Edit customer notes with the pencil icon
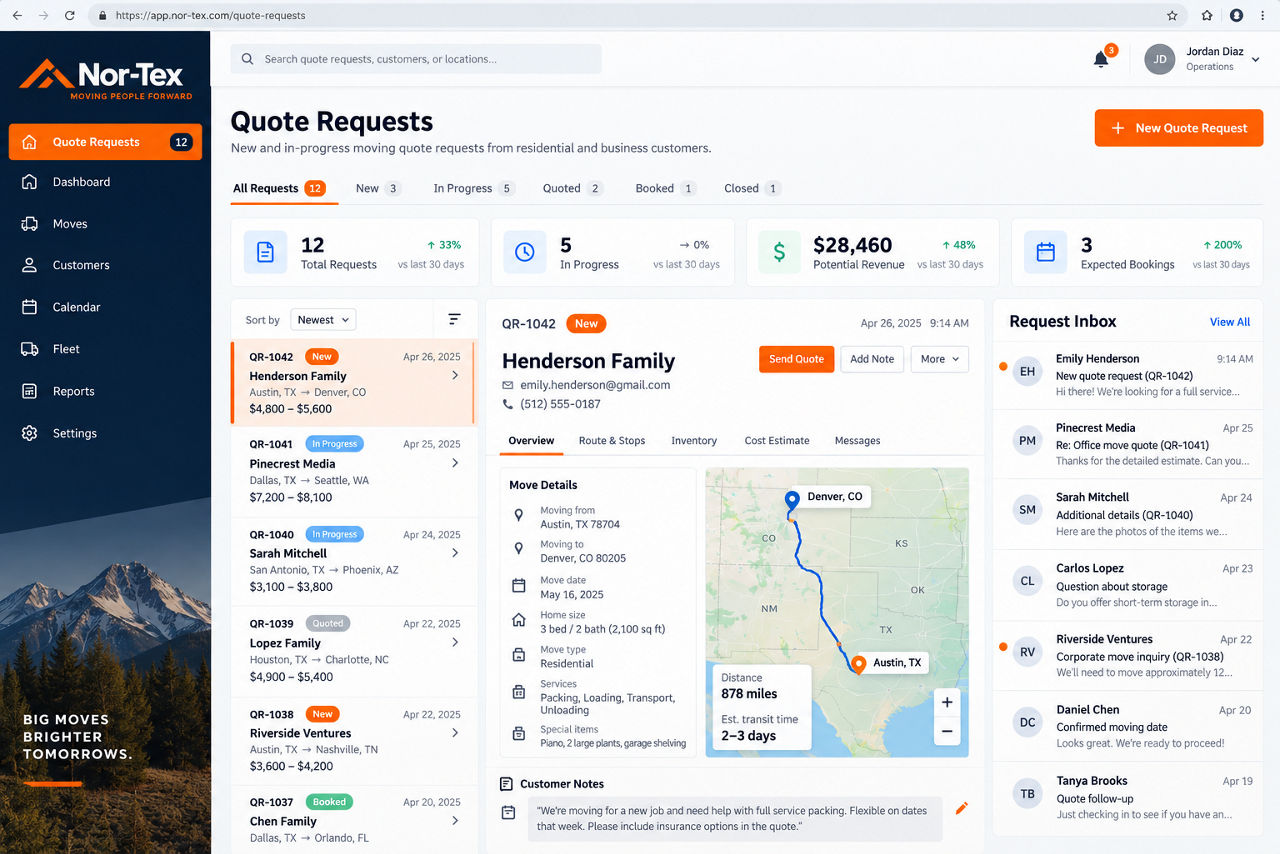The width and height of the screenshot is (1280, 854). click(962, 807)
